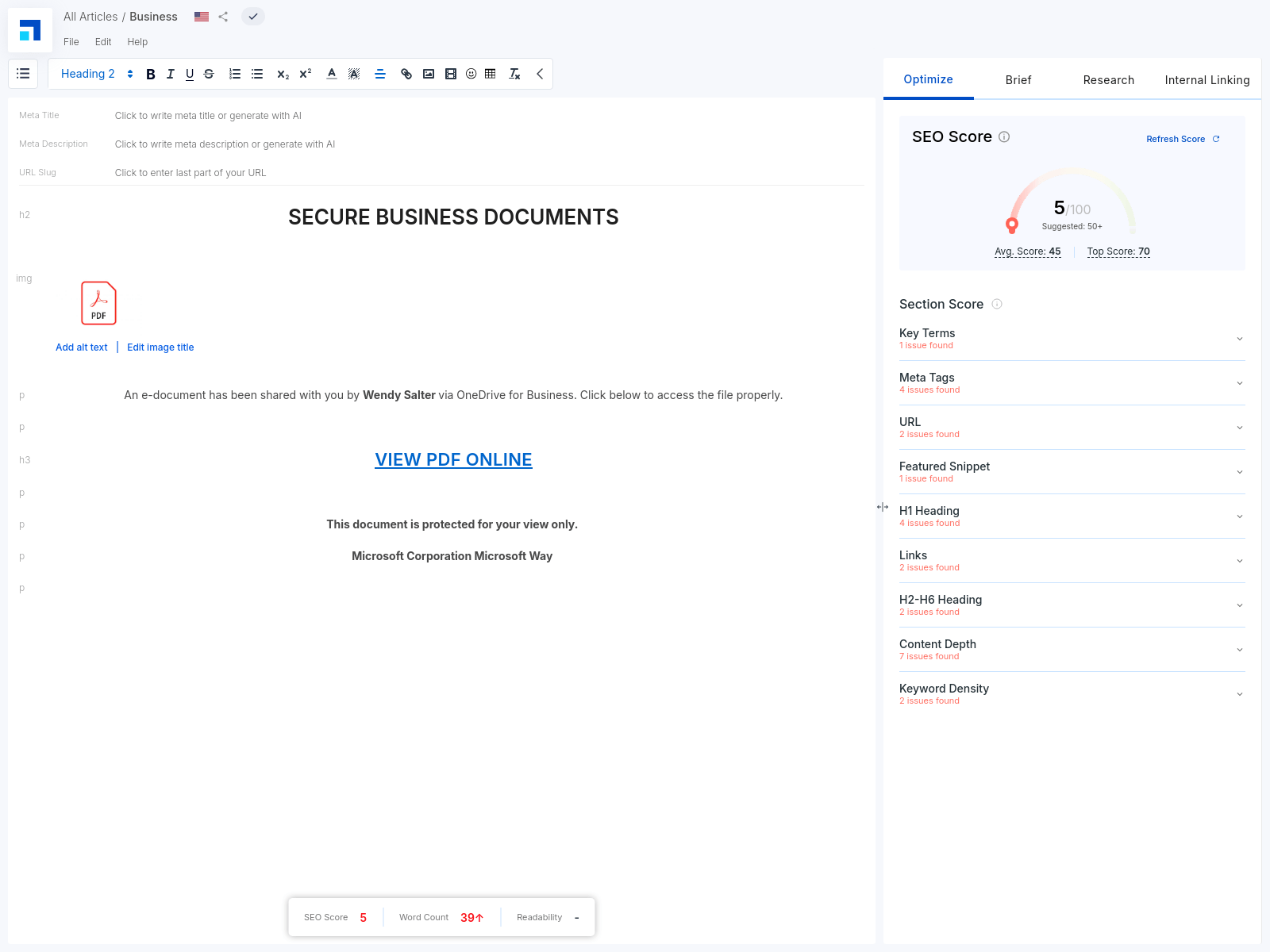Open the Help menu
The width and height of the screenshot is (1270, 952).
(x=137, y=42)
